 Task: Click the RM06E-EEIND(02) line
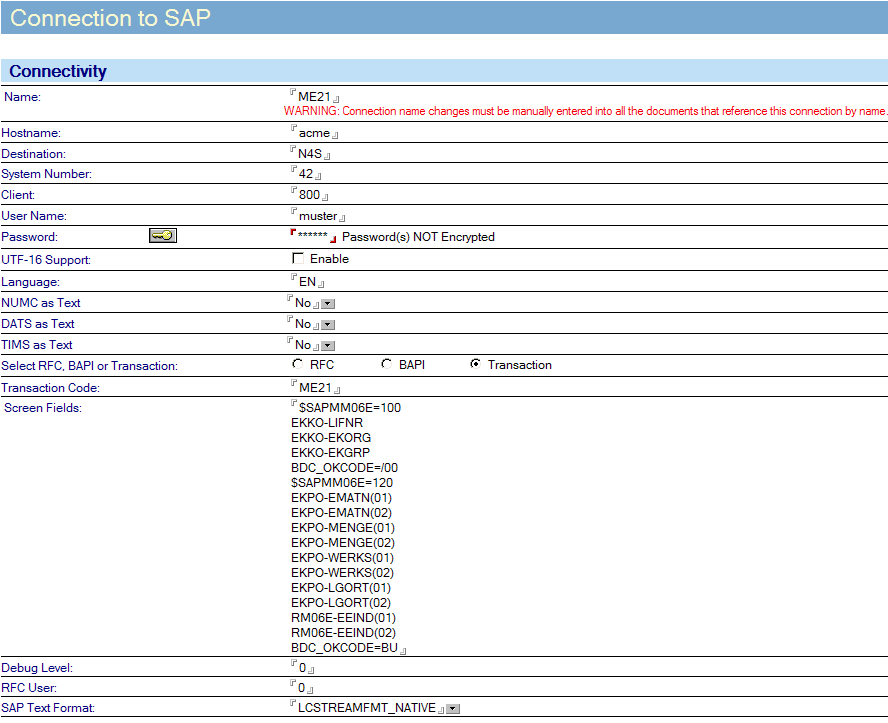[x=343, y=633]
